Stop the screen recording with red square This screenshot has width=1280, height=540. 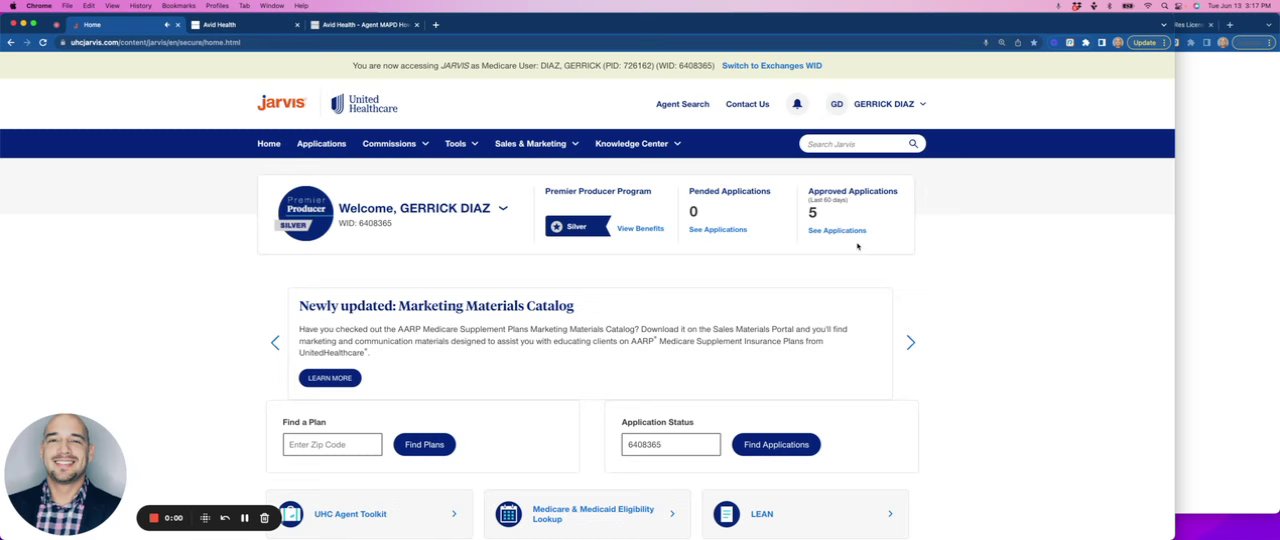154,518
